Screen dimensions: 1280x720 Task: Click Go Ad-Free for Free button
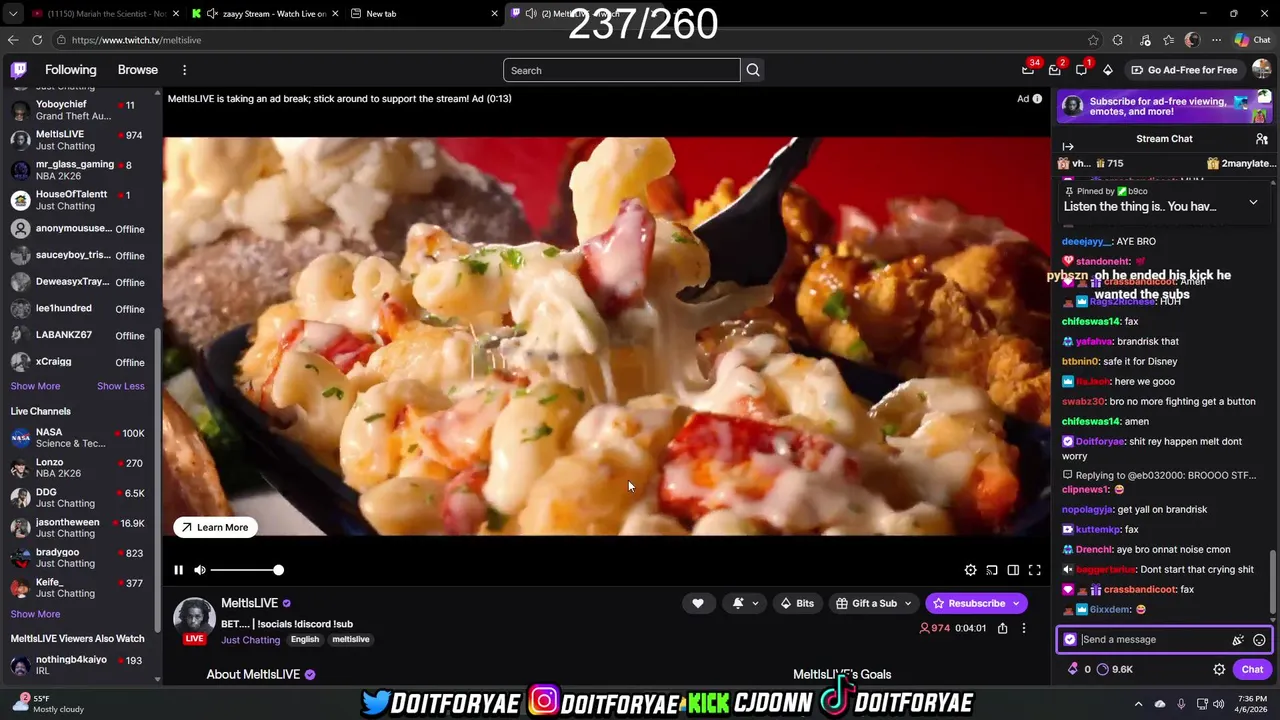1184,70
